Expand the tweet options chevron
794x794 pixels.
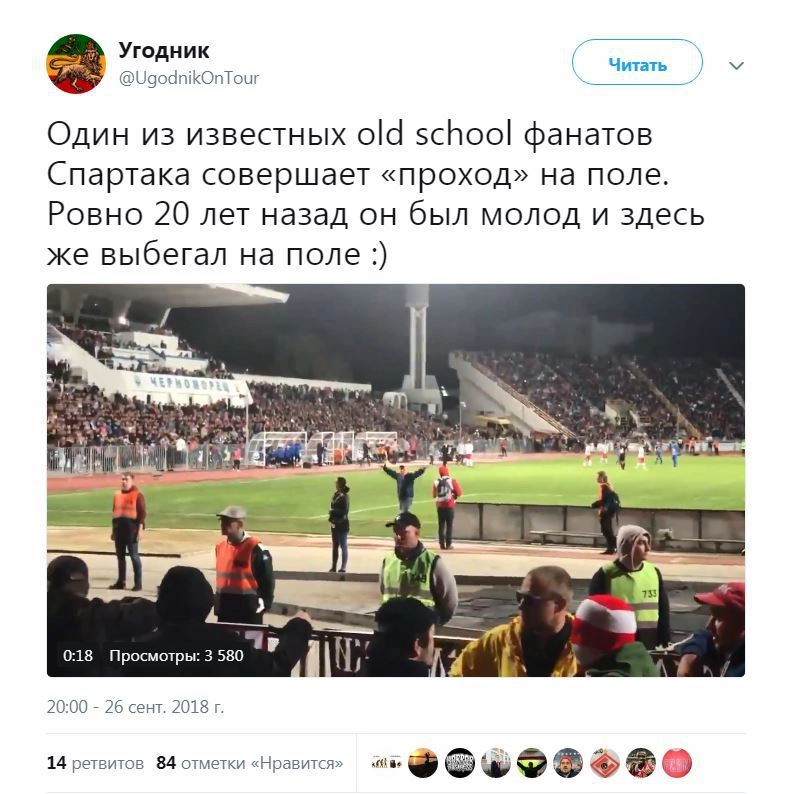click(x=736, y=65)
